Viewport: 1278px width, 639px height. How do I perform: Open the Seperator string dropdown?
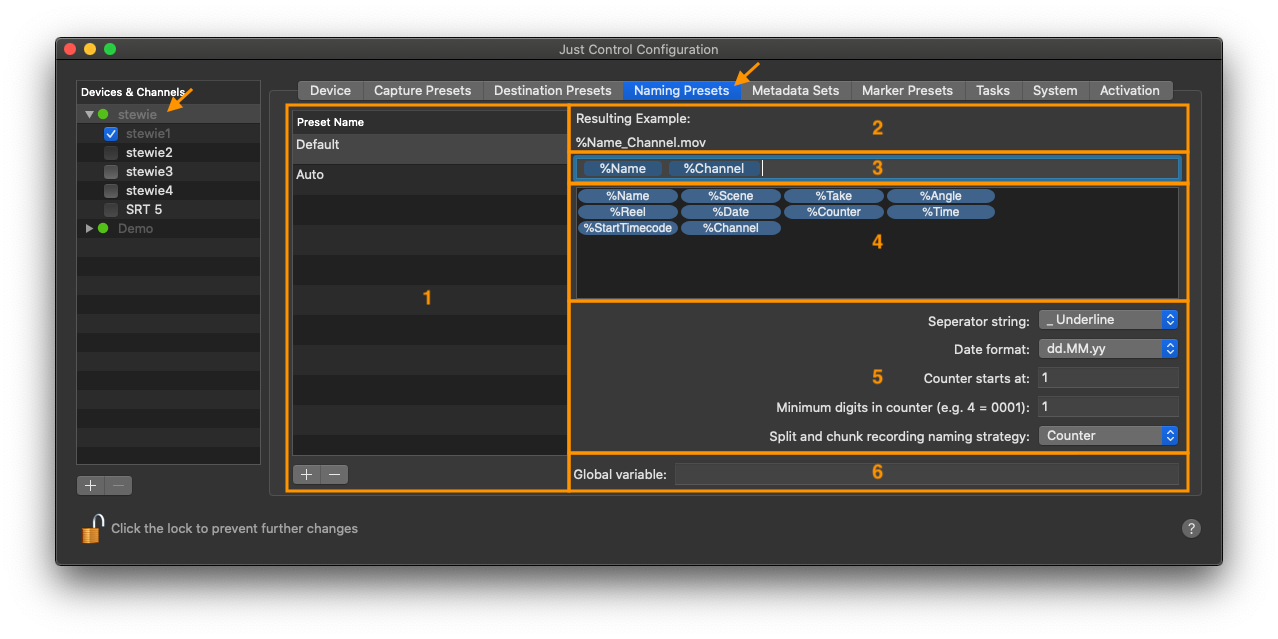pos(1108,319)
